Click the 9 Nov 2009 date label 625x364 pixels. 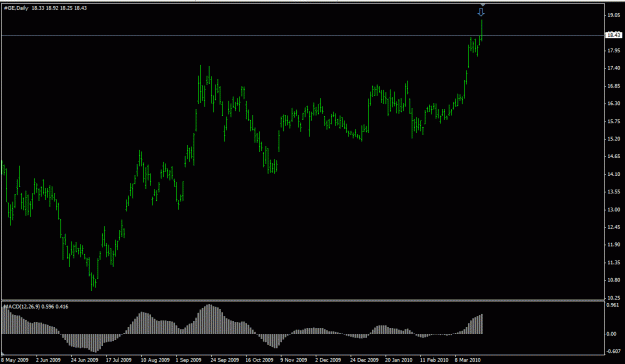pos(294,360)
